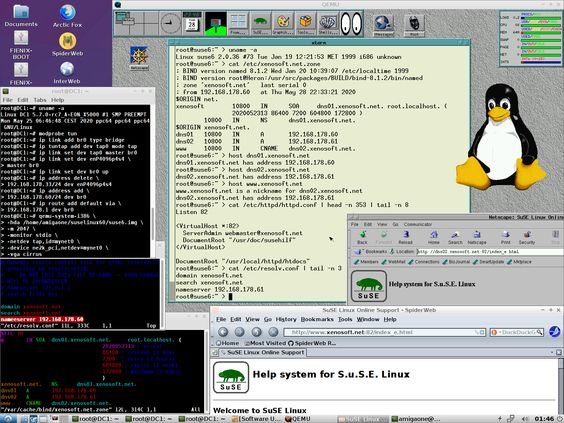Open Most Visited bookmarks dropdown
Viewport: 564px width, 423px height.
point(265,343)
